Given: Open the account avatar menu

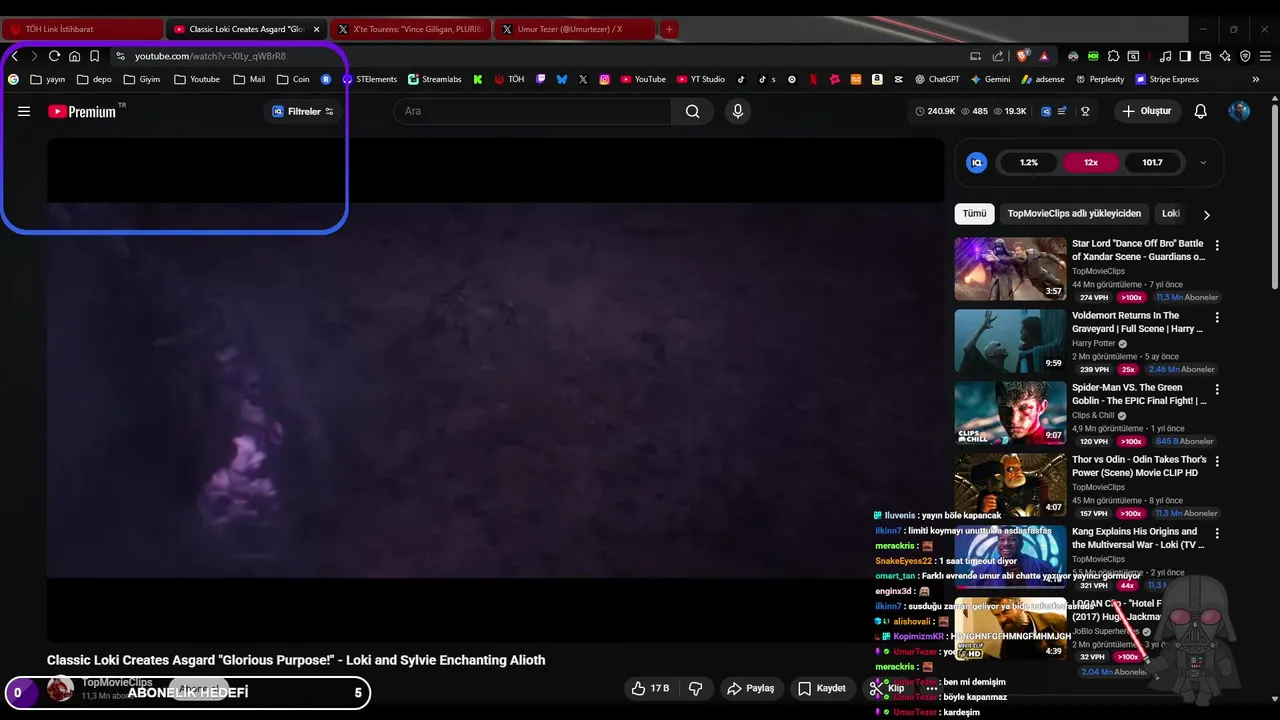Looking at the screenshot, I should pyautogui.click(x=1239, y=111).
